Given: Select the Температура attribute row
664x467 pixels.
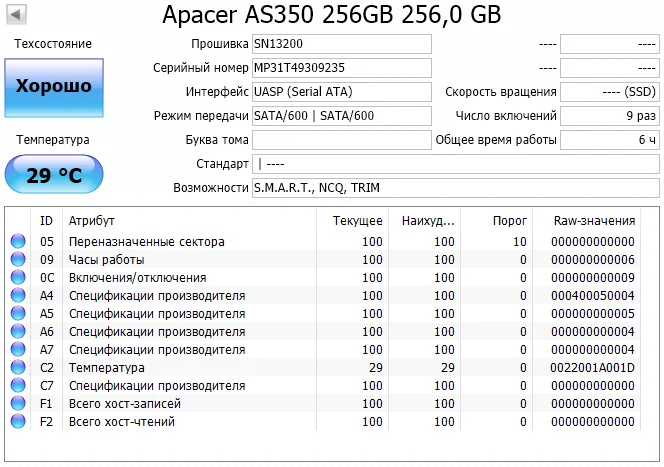Looking at the screenshot, I should coord(325,368).
